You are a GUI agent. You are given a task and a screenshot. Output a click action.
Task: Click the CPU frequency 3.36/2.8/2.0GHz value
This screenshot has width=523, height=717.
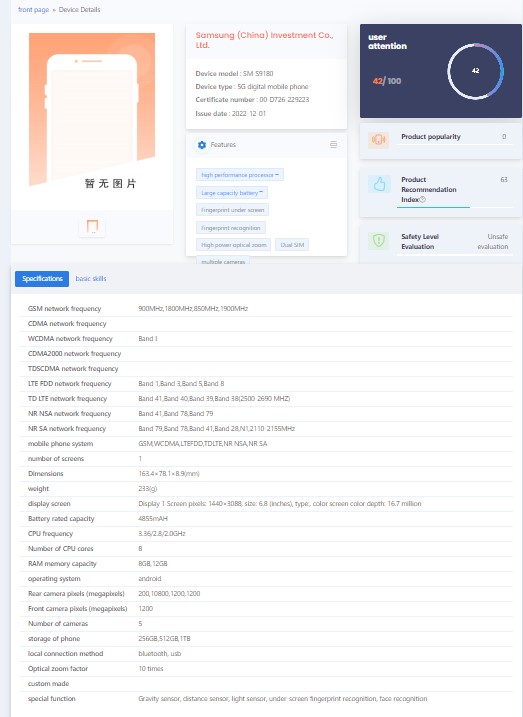162,534
